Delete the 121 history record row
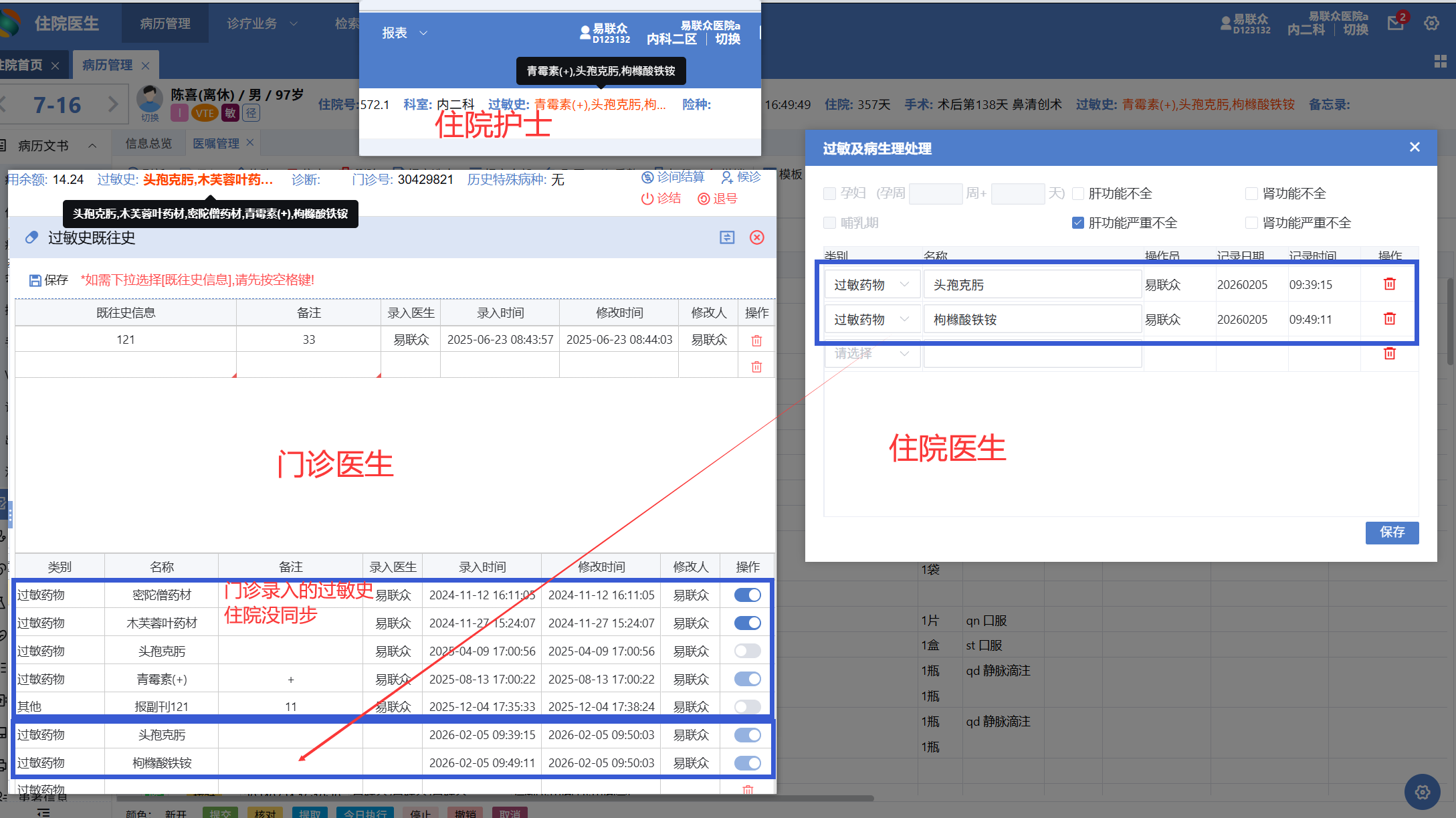 tap(756, 340)
